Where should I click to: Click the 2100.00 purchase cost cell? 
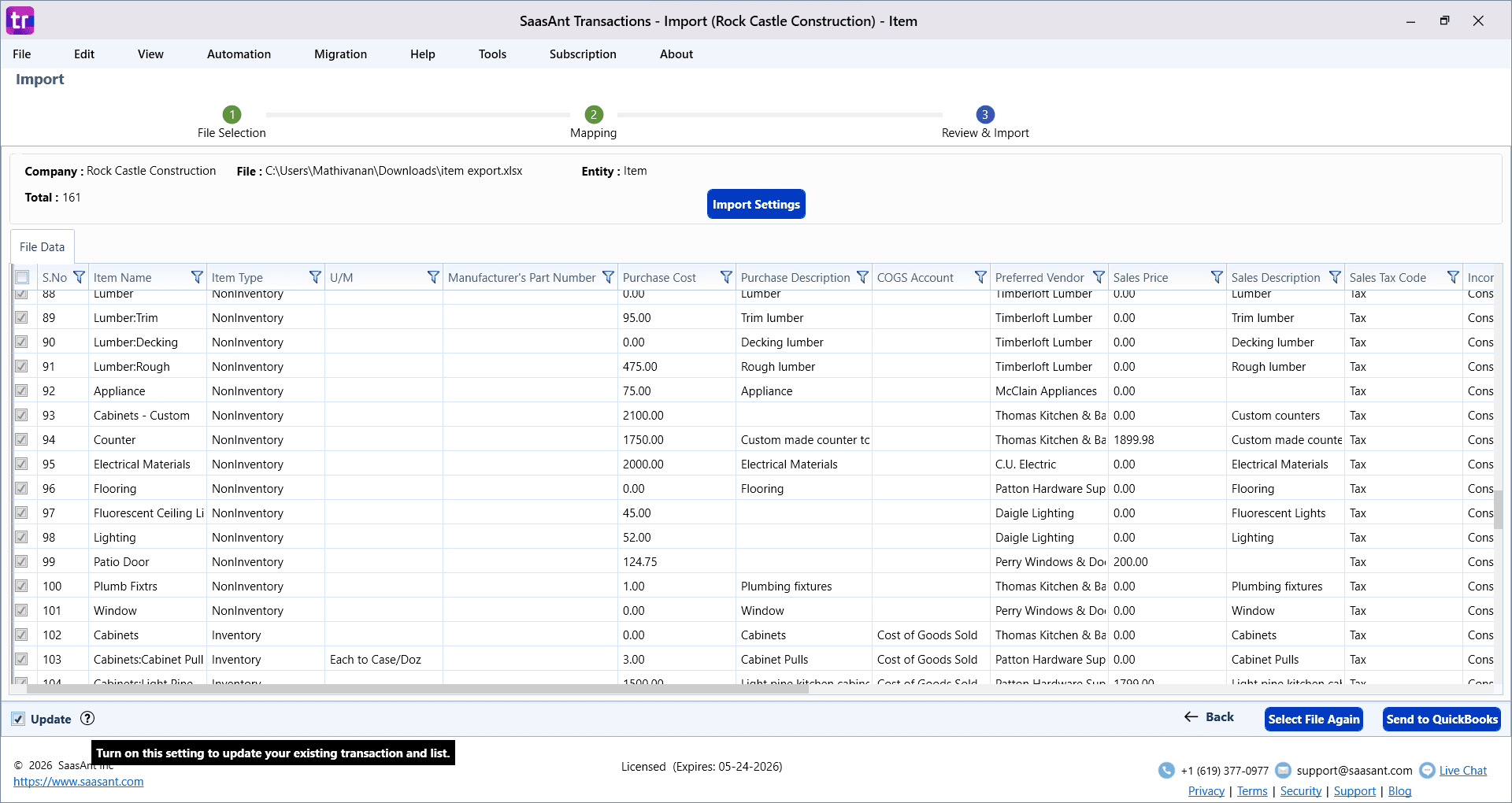(x=676, y=415)
